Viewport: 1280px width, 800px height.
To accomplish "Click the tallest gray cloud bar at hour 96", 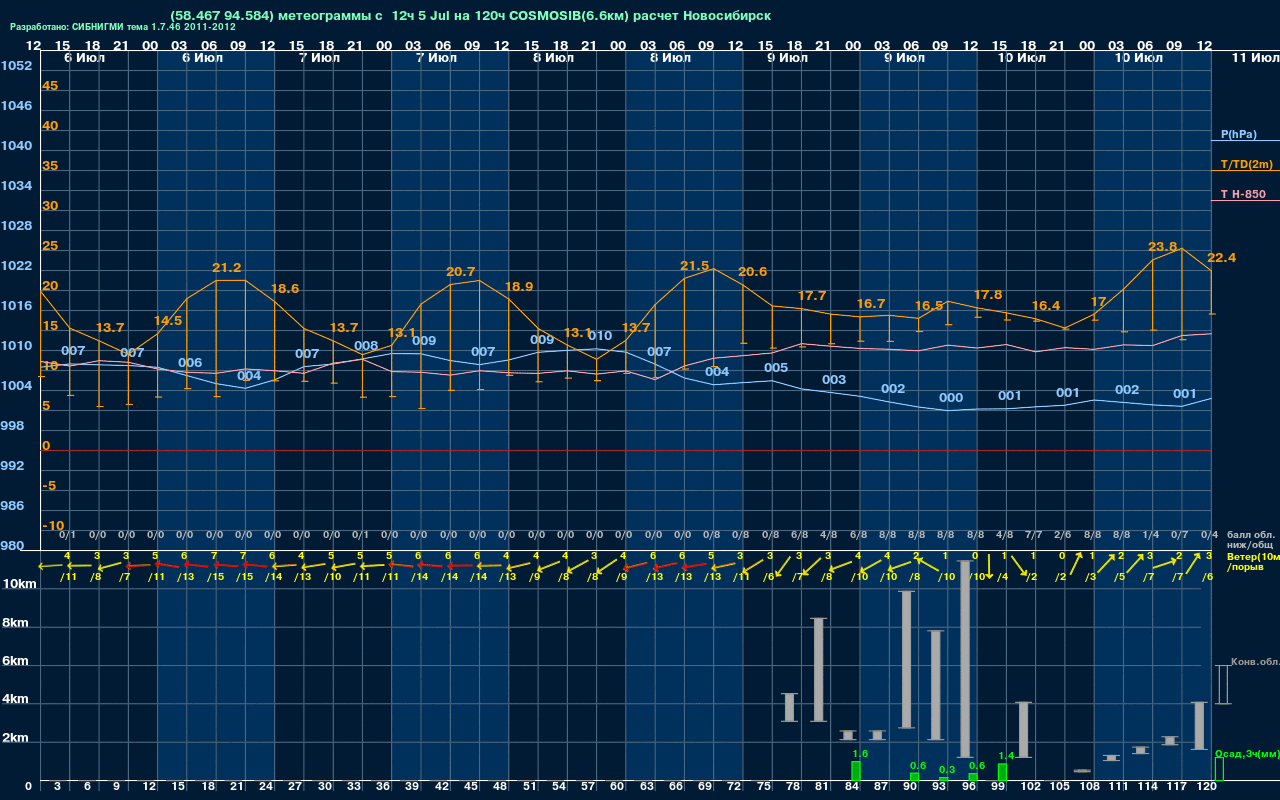I will click(965, 658).
